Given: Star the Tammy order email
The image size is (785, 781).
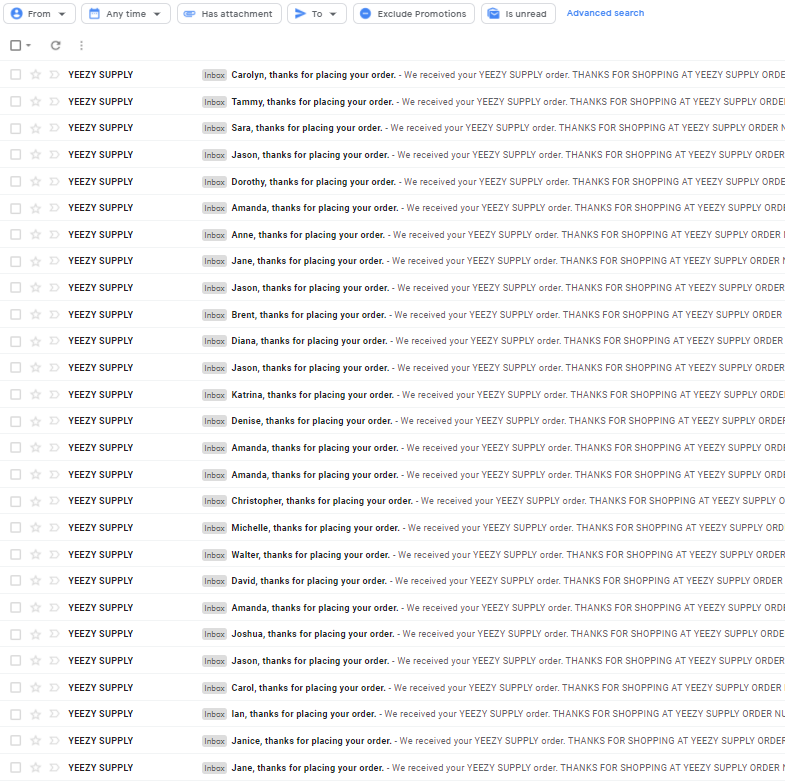Looking at the screenshot, I should click(36, 102).
